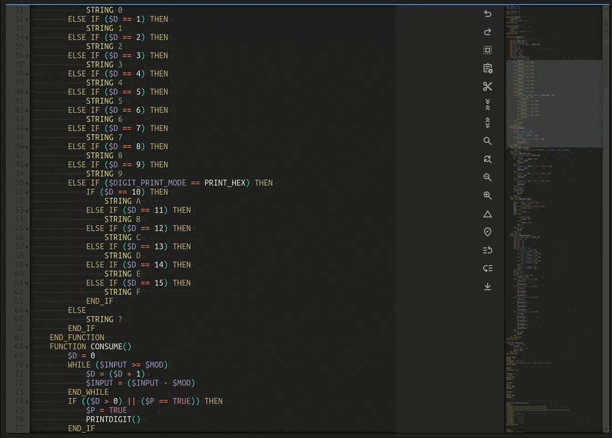The height and width of the screenshot is (438, 612).
Task: Open Search and Replace icon
Action: 487,159
